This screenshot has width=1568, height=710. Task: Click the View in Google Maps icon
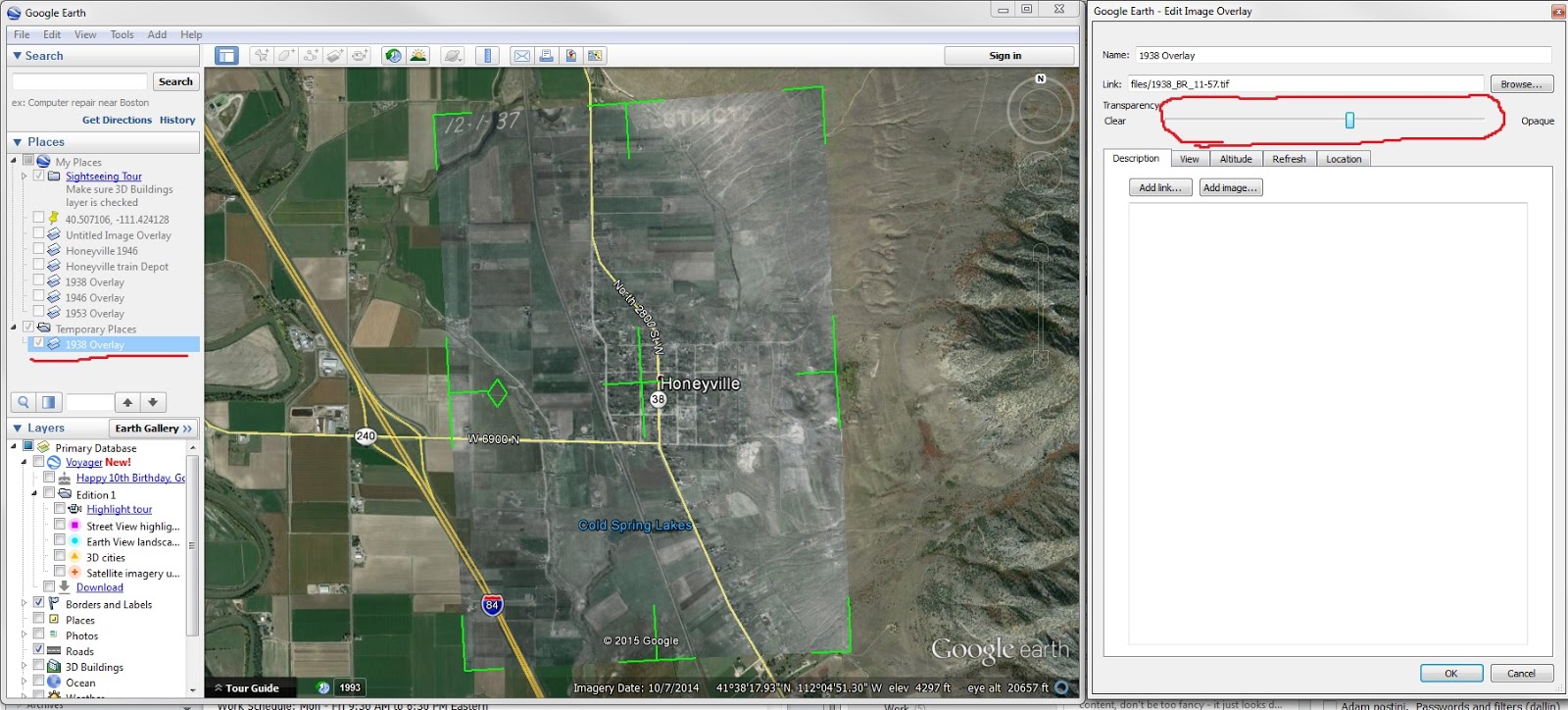click(596, 56)
